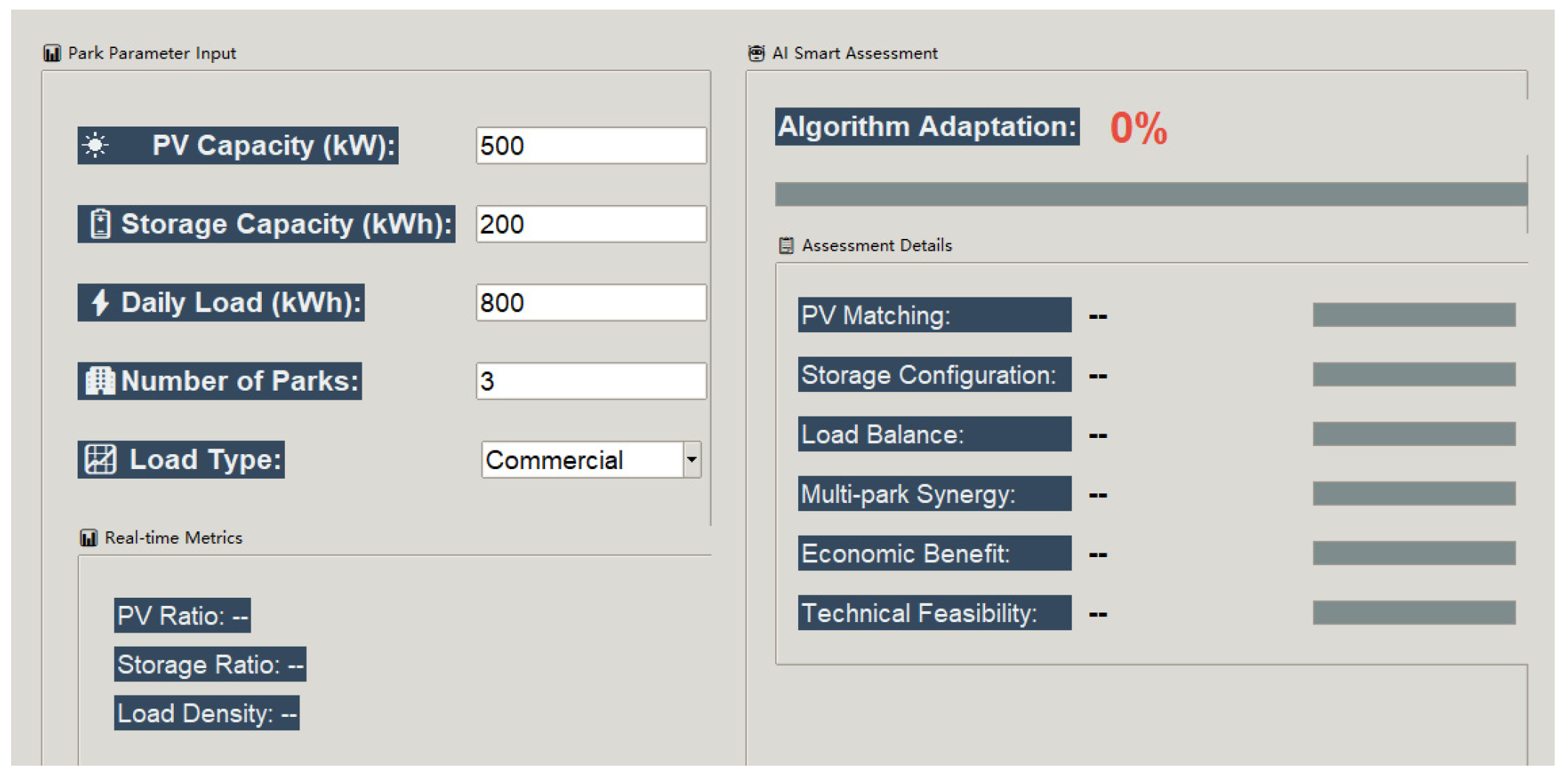Click the Park Parameter Input header icon
1568x779 pixels.
pos(52,53)
